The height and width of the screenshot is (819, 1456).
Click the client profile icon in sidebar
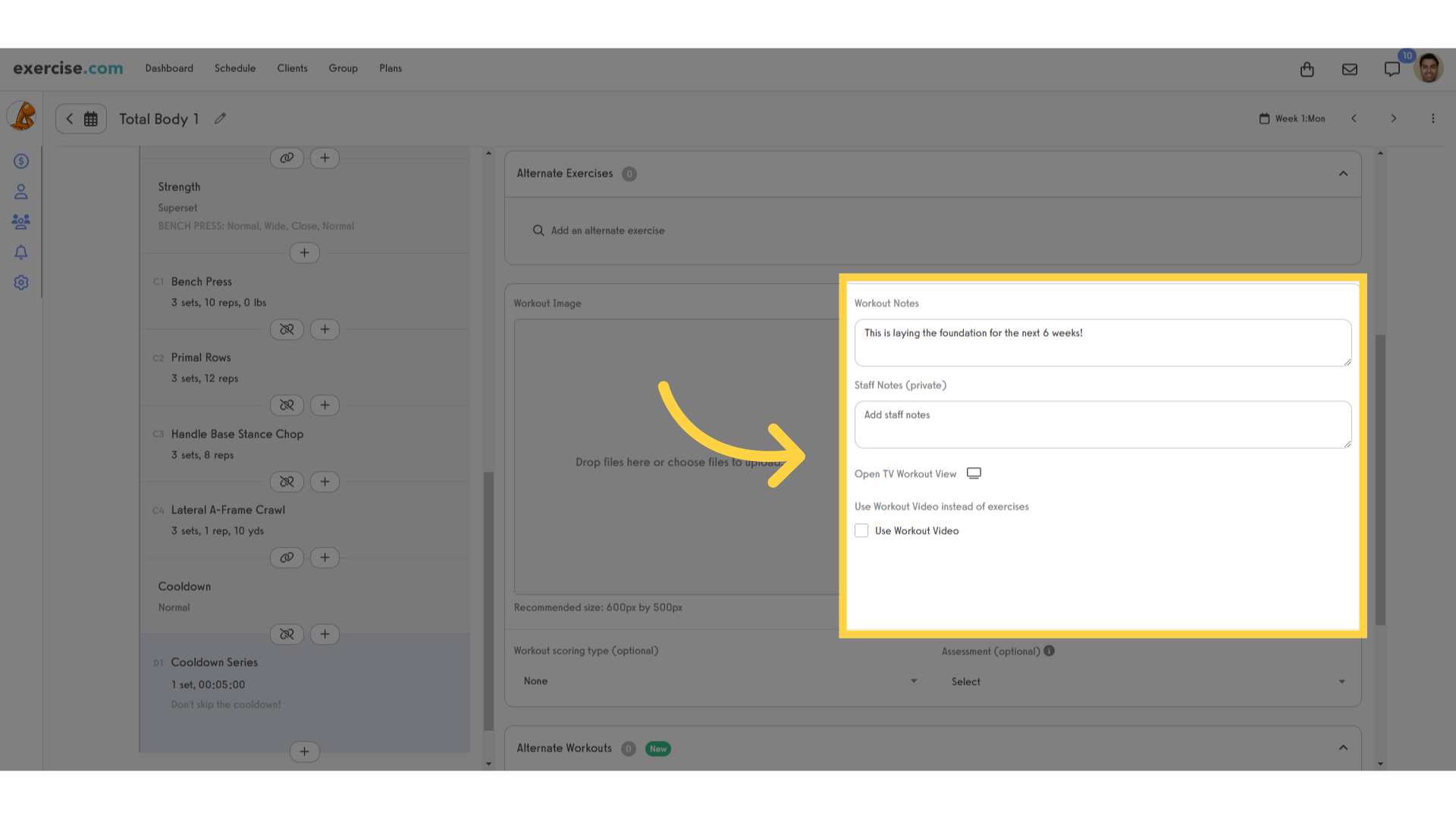21,192
